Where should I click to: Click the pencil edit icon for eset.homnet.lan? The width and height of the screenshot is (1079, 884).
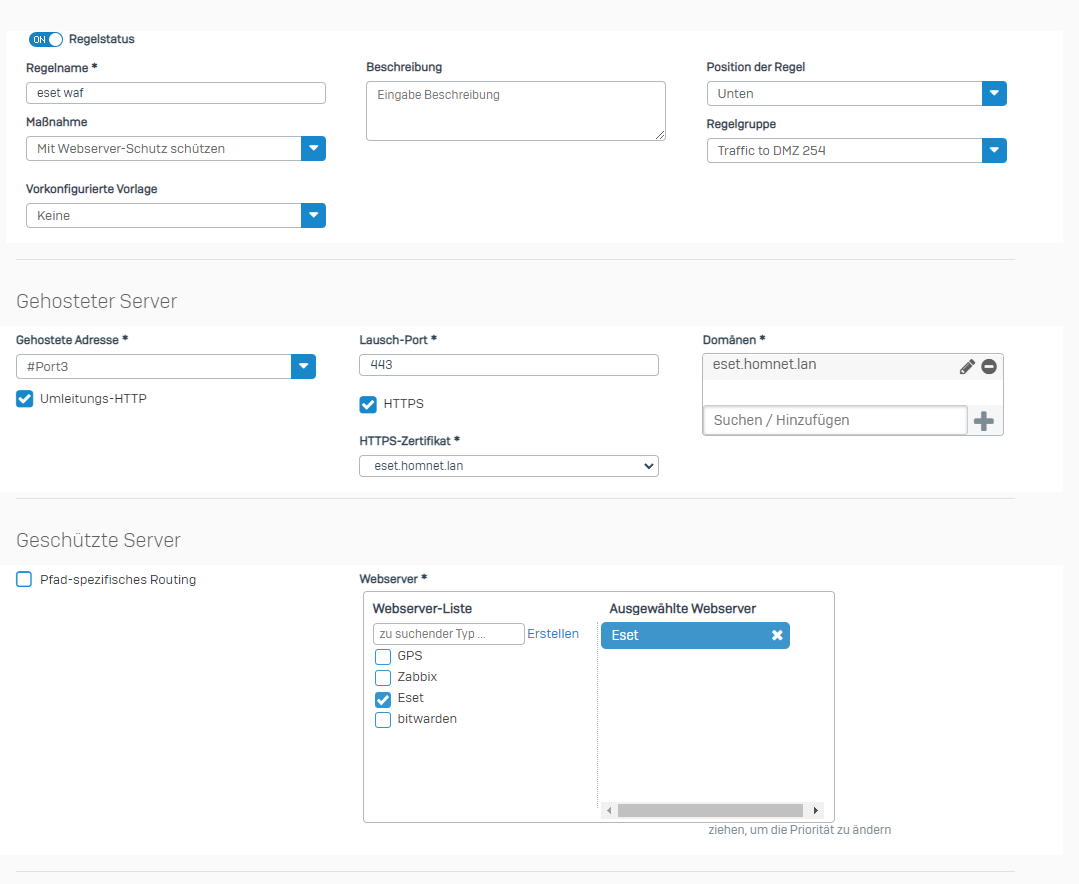pyautogui.click(x=966, y=367)
